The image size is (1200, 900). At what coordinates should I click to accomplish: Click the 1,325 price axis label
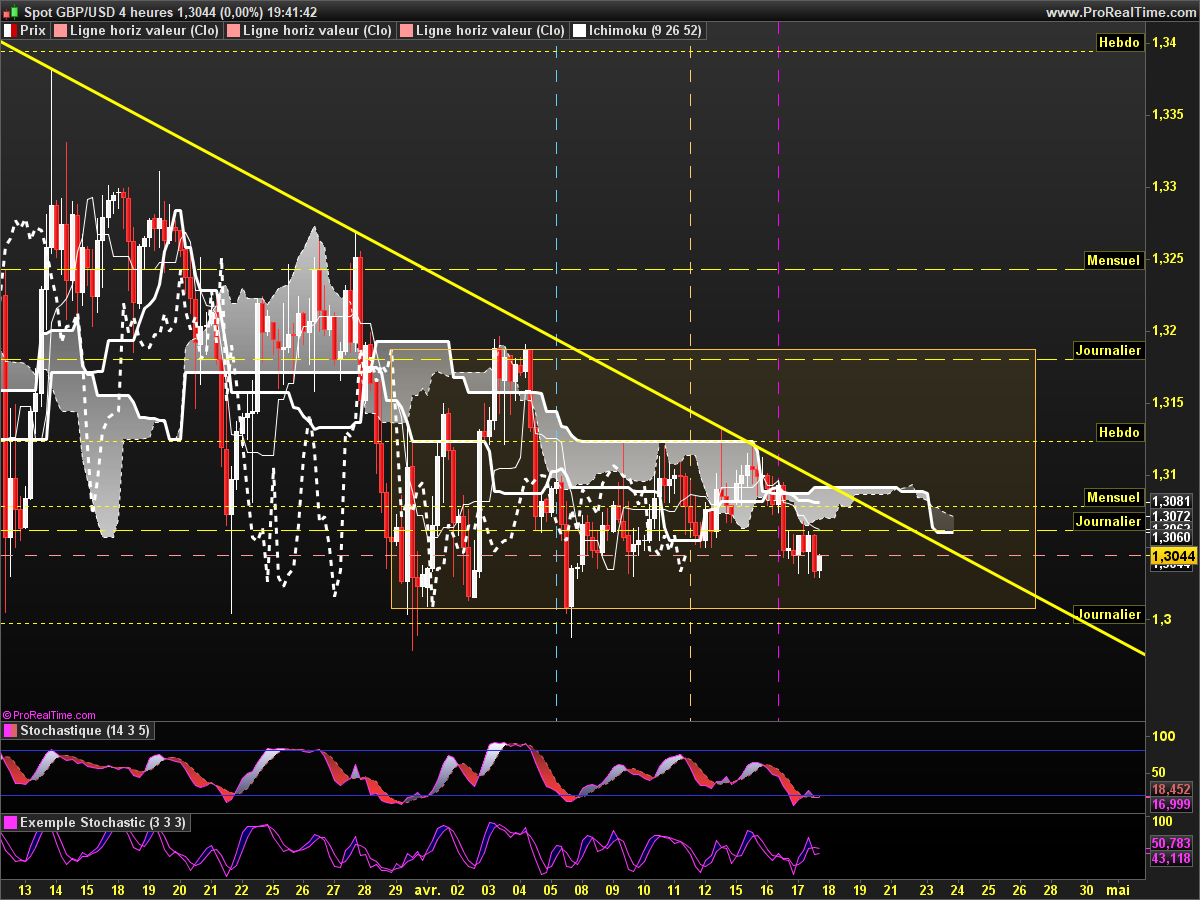point(1169,259)
